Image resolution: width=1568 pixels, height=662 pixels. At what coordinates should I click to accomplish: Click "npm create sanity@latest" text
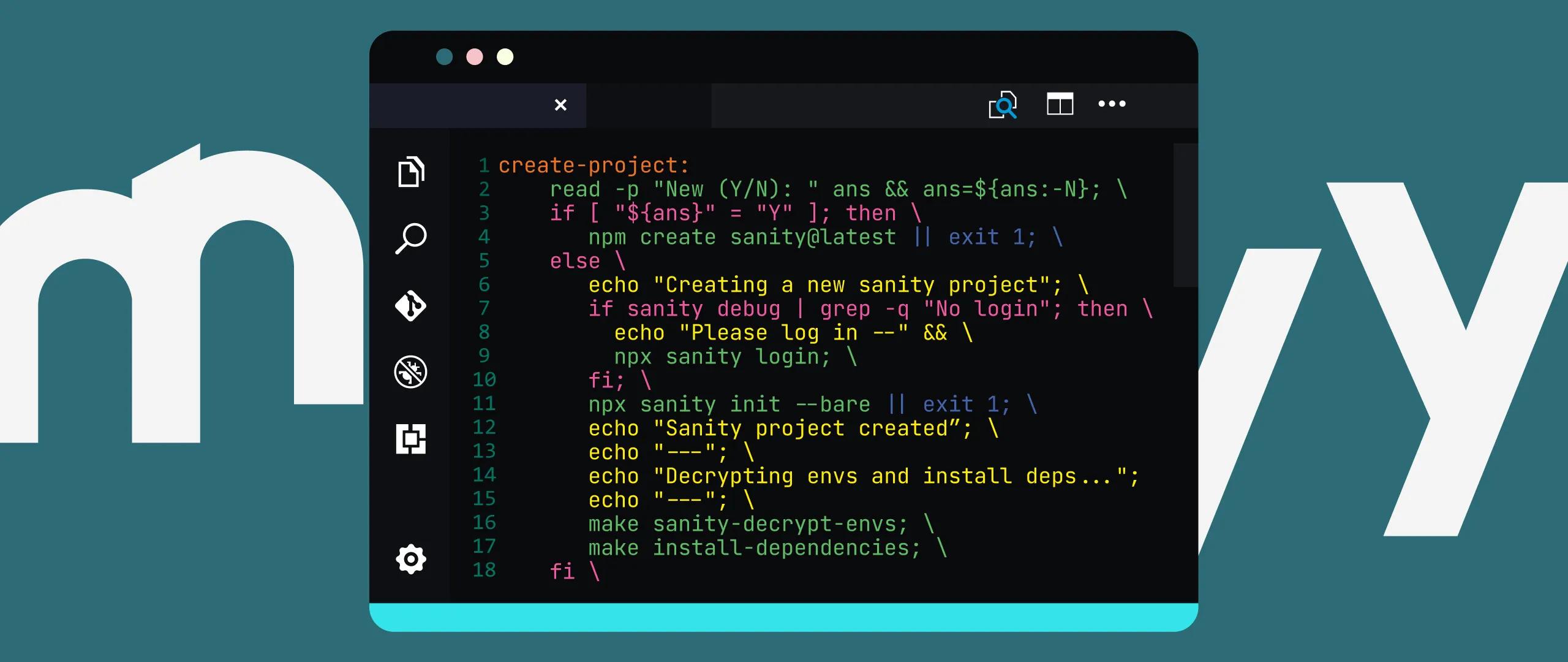tap(742, 237)
